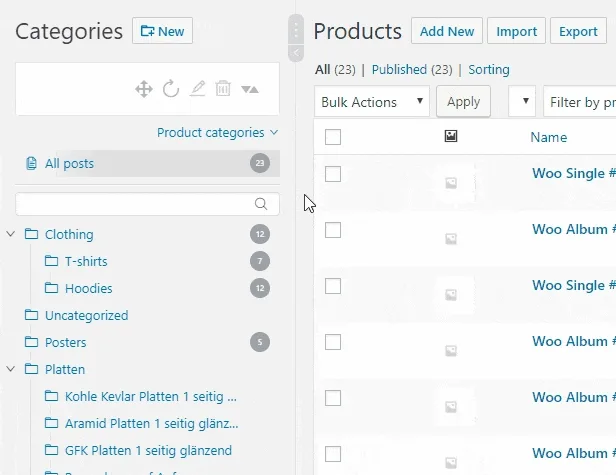Check the first Woo Single product checkbox
The image size is (616, 475).
tap(333, 174)
